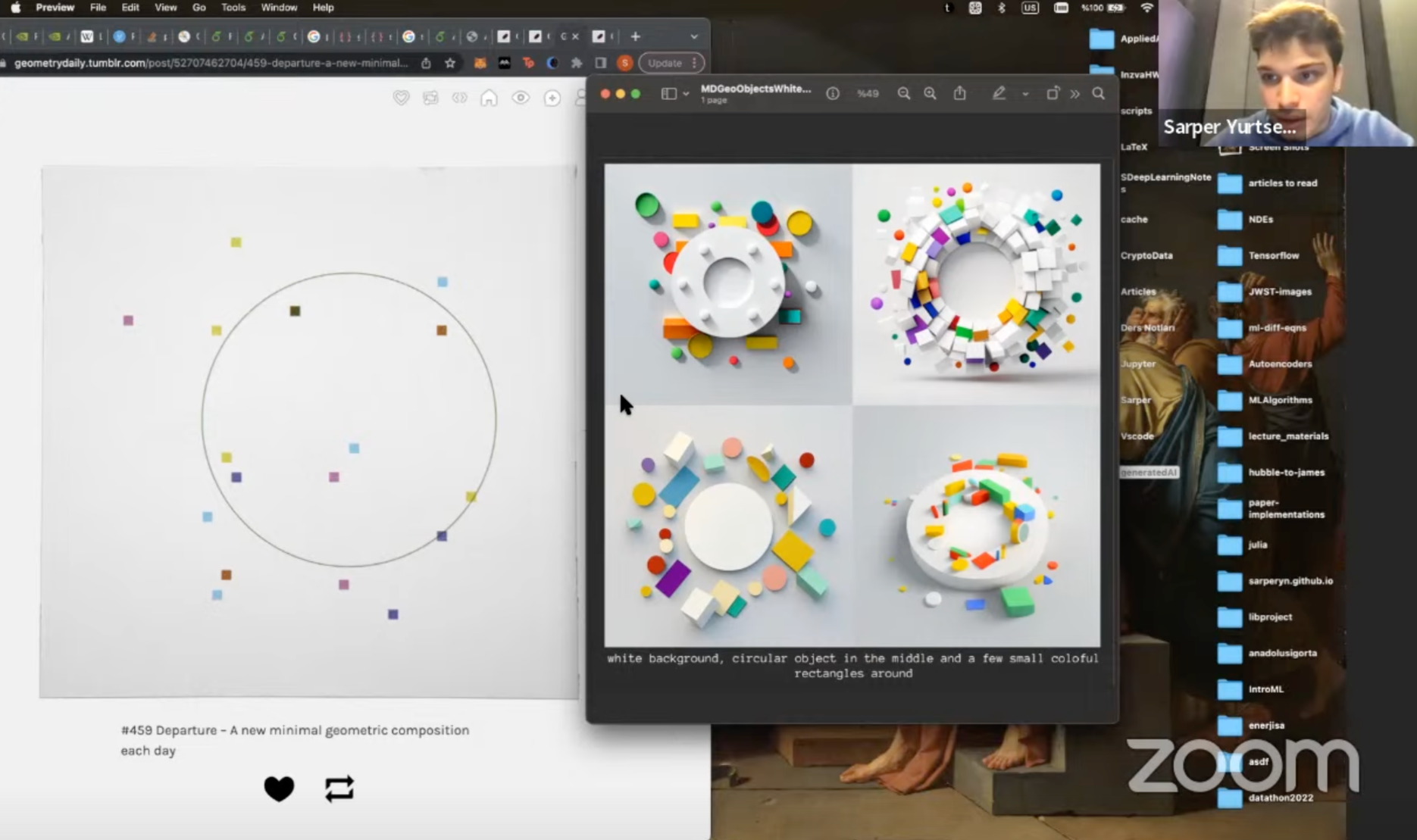Image resolution: width=1417 pixels, height=840 pixels.
Task: Click the Wi-Fi icon in the menu bar
Action: point(1147,8)
